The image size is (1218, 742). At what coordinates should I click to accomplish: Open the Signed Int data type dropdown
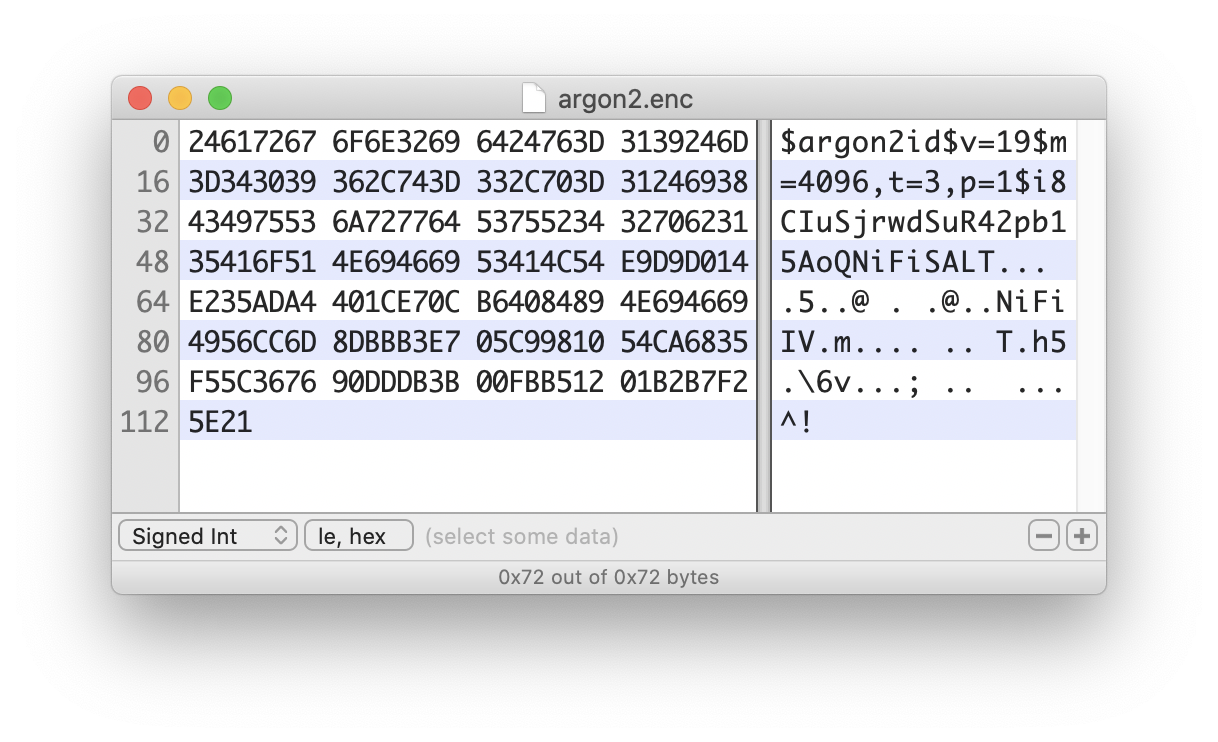[207, 535]
